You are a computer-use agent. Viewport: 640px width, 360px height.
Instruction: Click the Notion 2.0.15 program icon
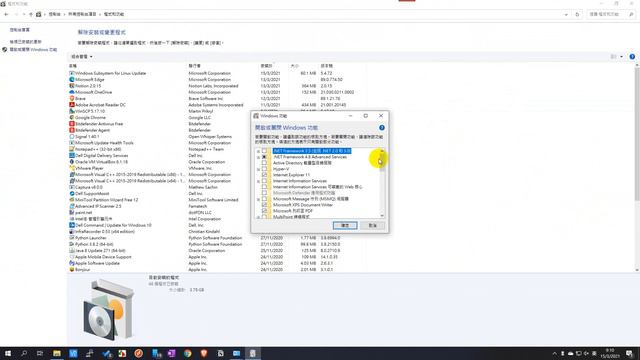[x=72, y=86]
